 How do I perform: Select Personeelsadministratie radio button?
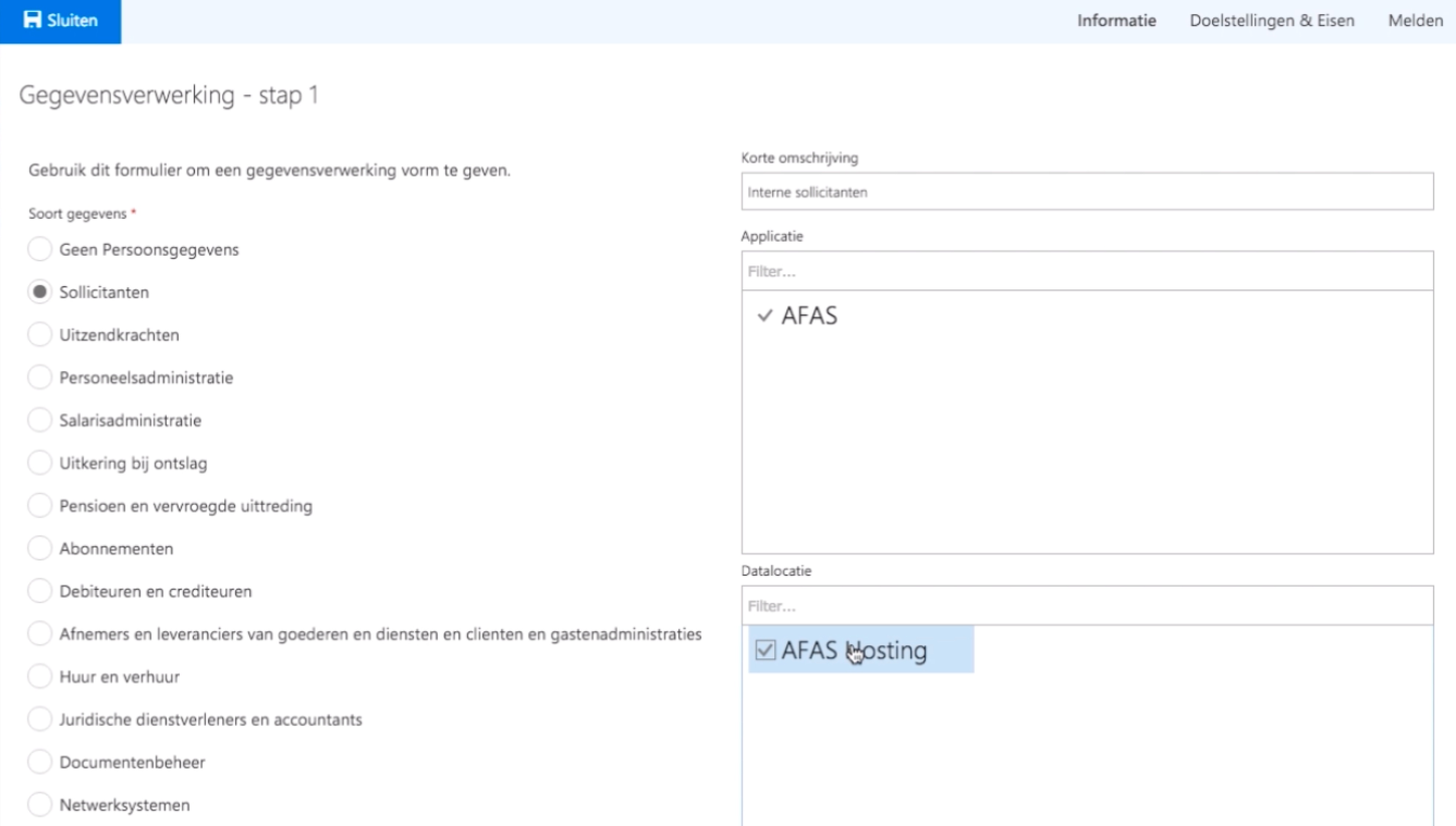(40, 377)
